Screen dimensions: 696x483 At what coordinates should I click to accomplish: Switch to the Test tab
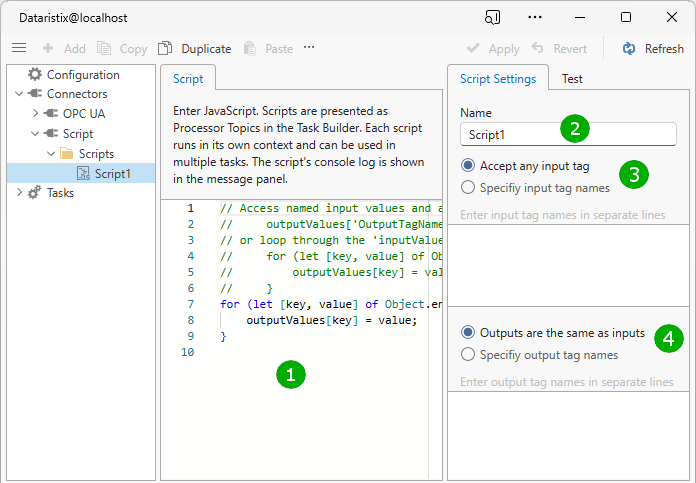pyautogui.click(x=572, y=79)
